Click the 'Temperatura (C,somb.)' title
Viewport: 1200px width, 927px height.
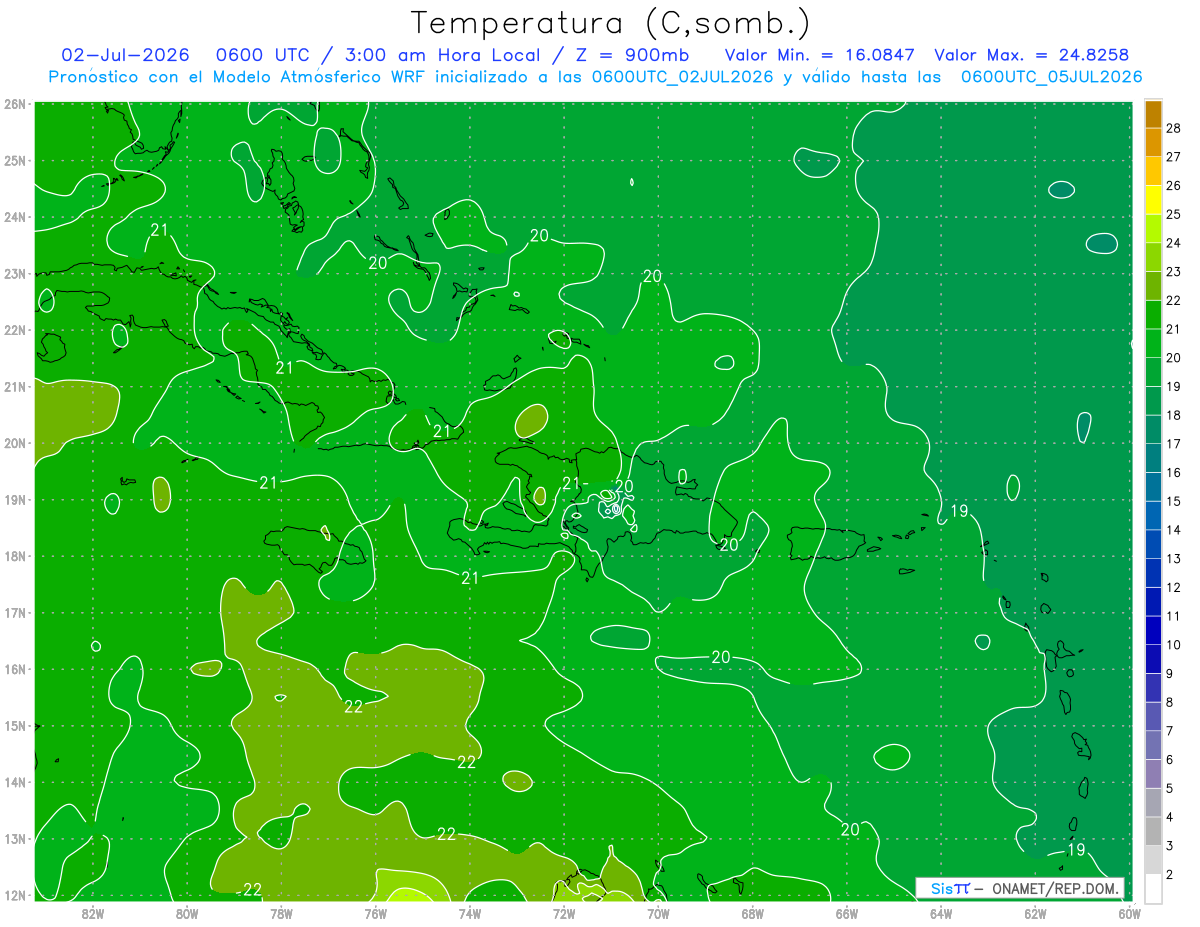[x=610, y=23]
